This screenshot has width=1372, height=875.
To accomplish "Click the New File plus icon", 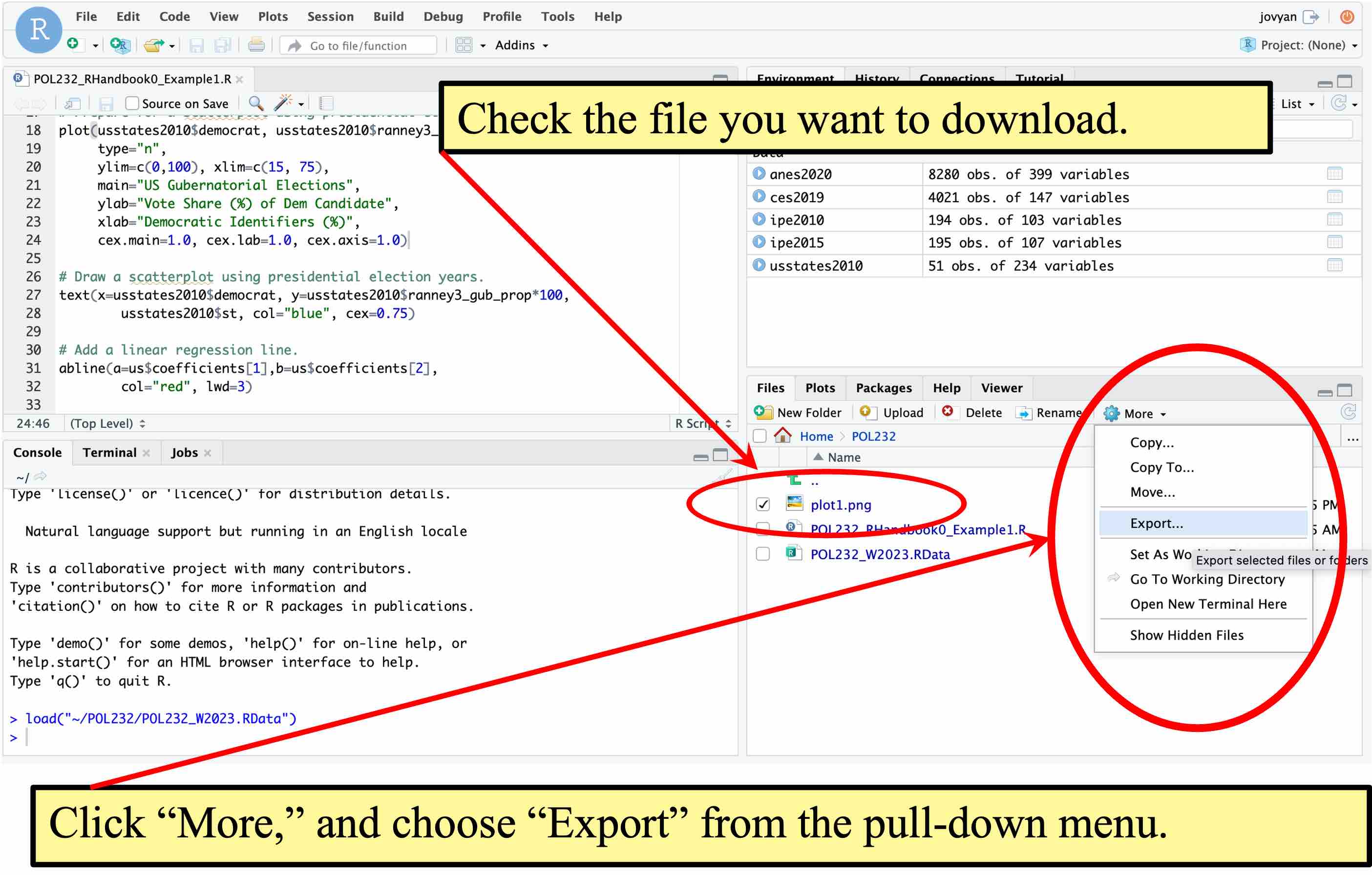I will click(73, 44).
